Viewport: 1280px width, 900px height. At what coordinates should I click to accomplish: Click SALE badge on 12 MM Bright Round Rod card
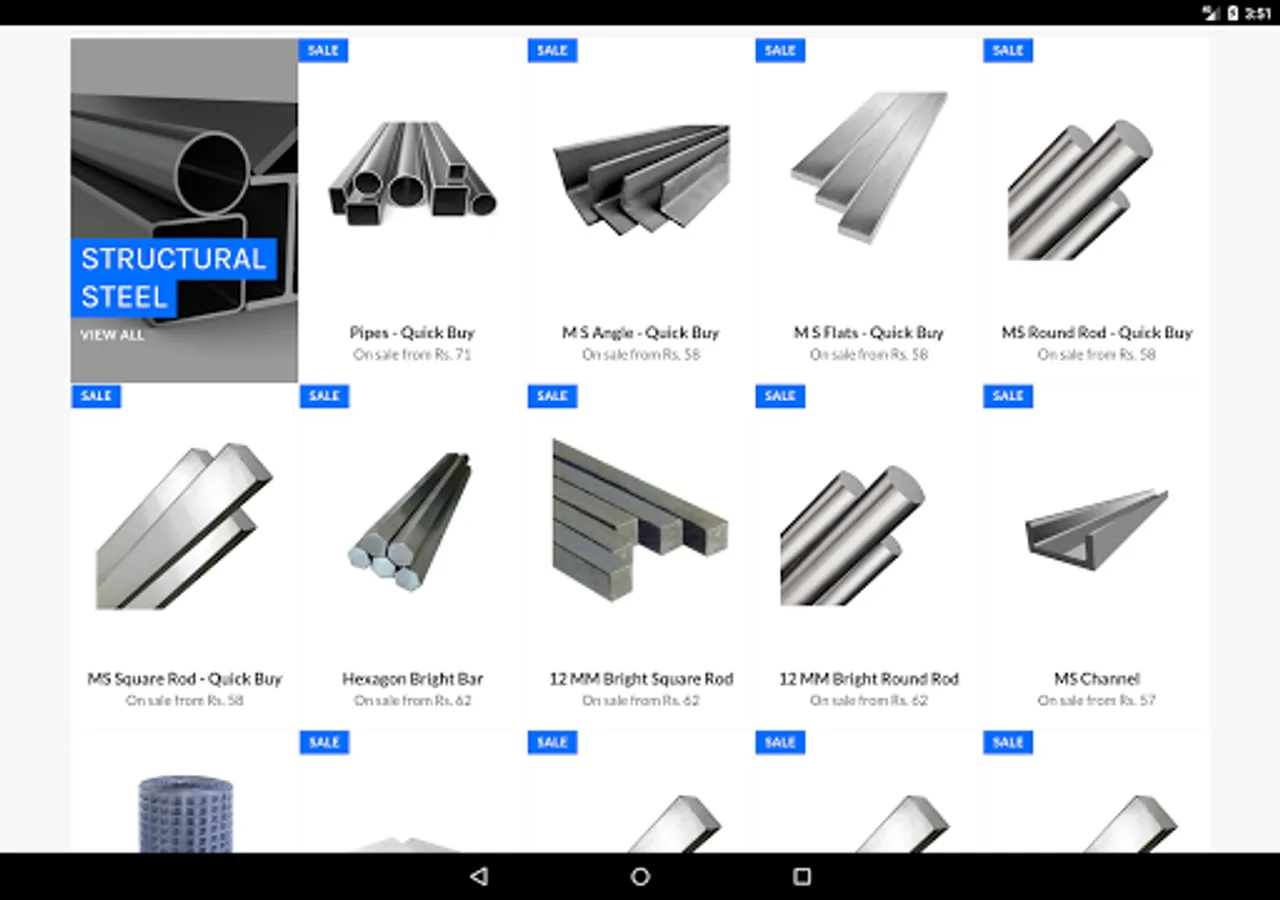point(780,396)
